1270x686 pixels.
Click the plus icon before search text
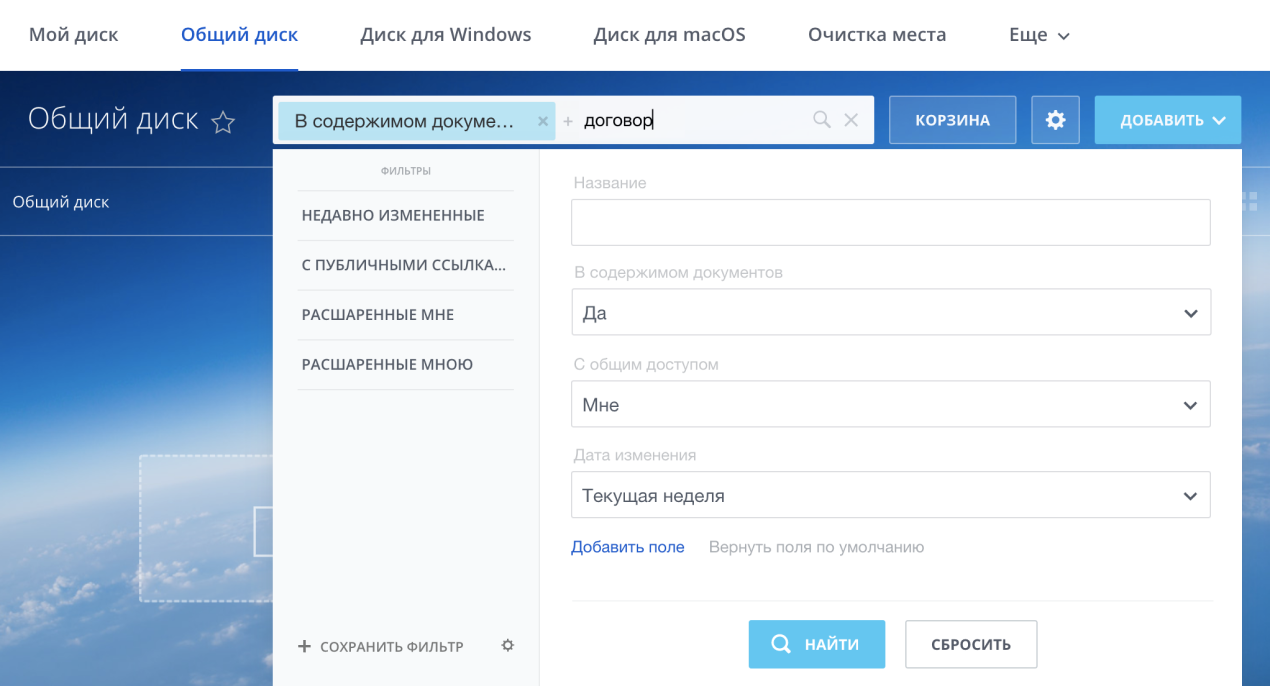coord(568,121)
